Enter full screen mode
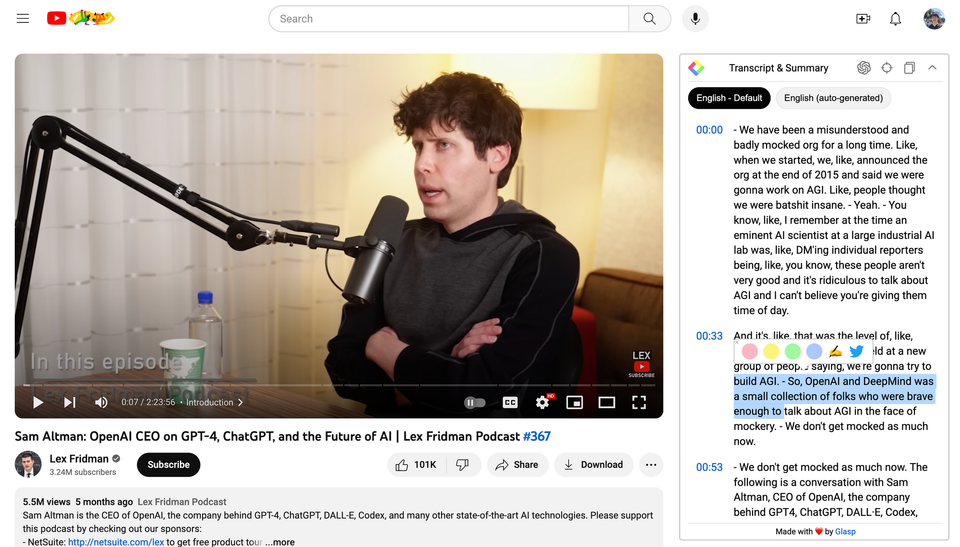The width and height of the screenshot is (960, 547). click(x=639, y=402)
